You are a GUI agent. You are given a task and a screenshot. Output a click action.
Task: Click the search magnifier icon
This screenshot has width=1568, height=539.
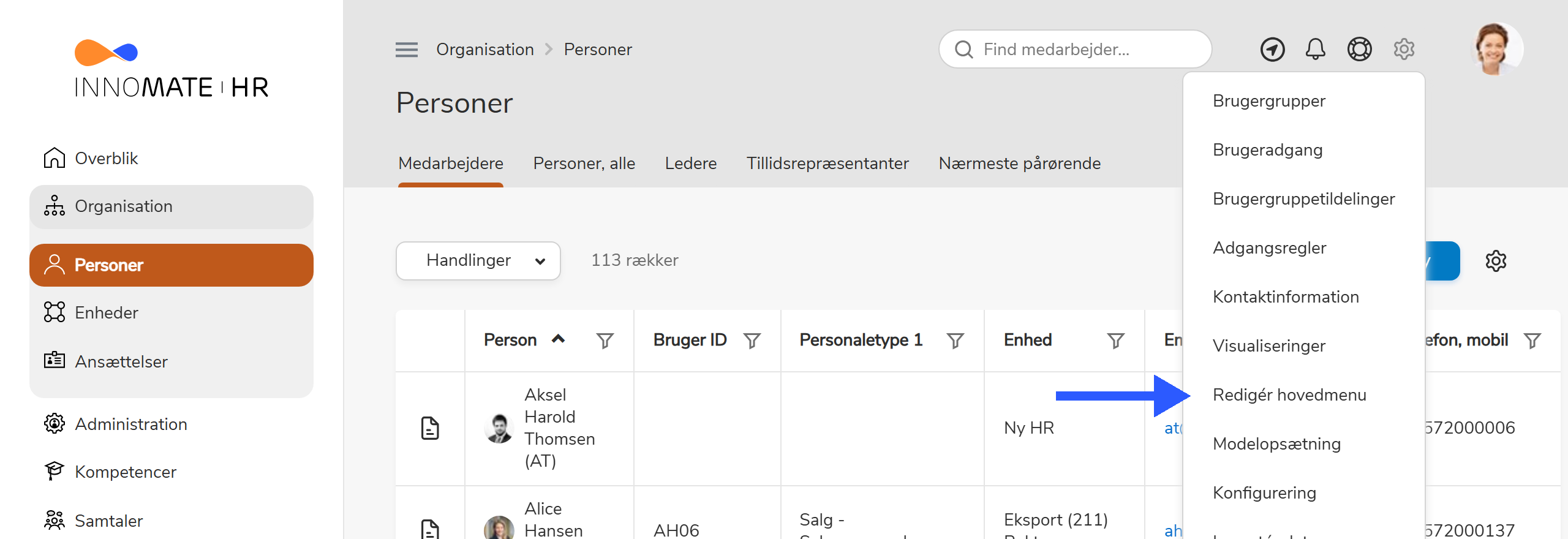[x=964, y=50]
